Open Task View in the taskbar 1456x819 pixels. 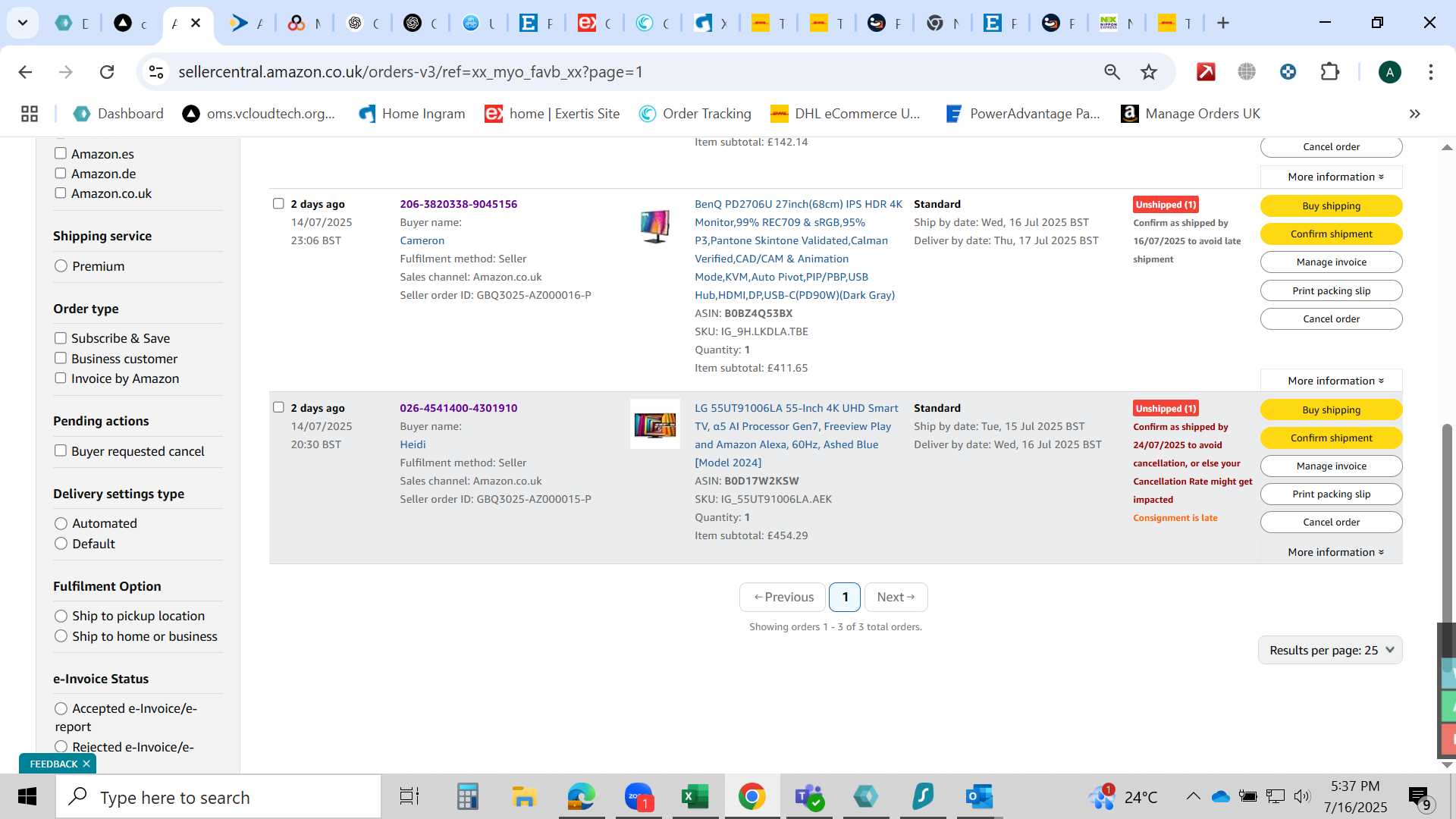409,797
